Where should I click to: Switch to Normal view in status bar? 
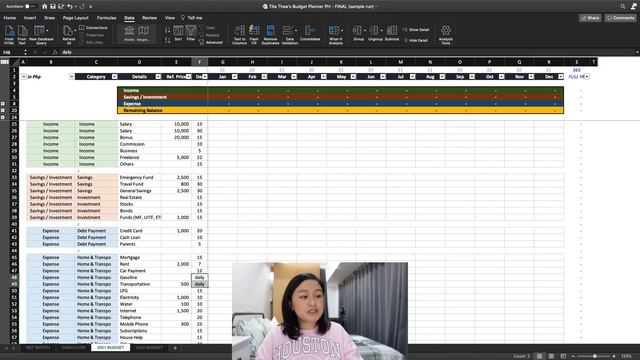540,356
